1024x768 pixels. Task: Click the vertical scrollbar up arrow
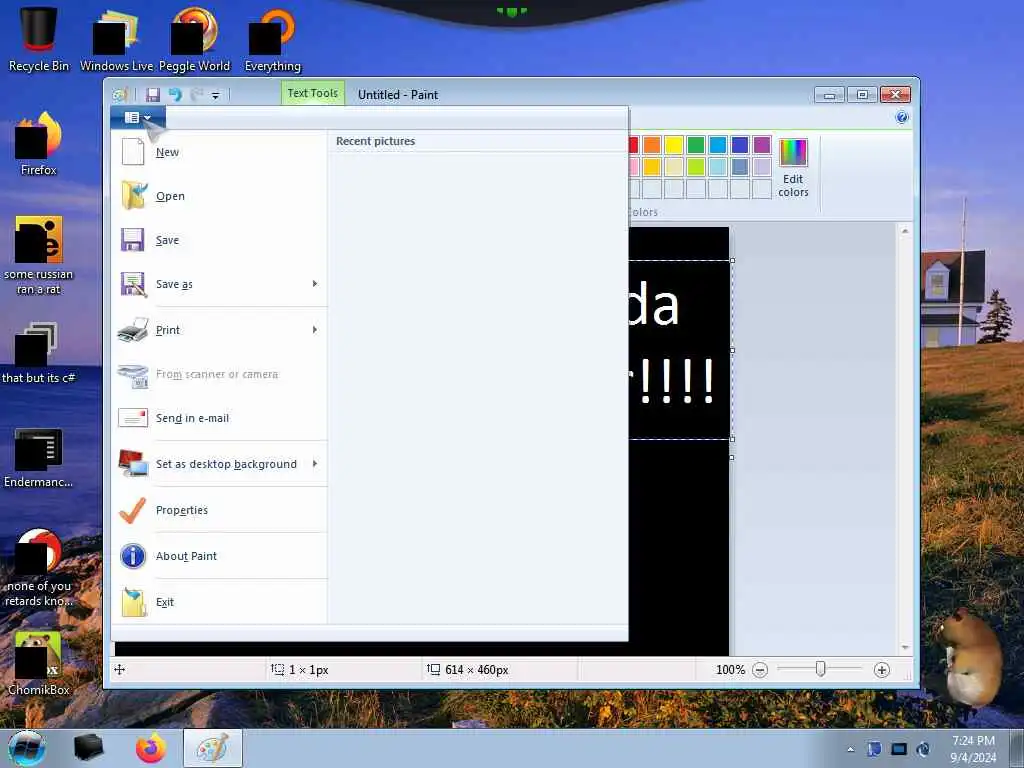(905, 231)
